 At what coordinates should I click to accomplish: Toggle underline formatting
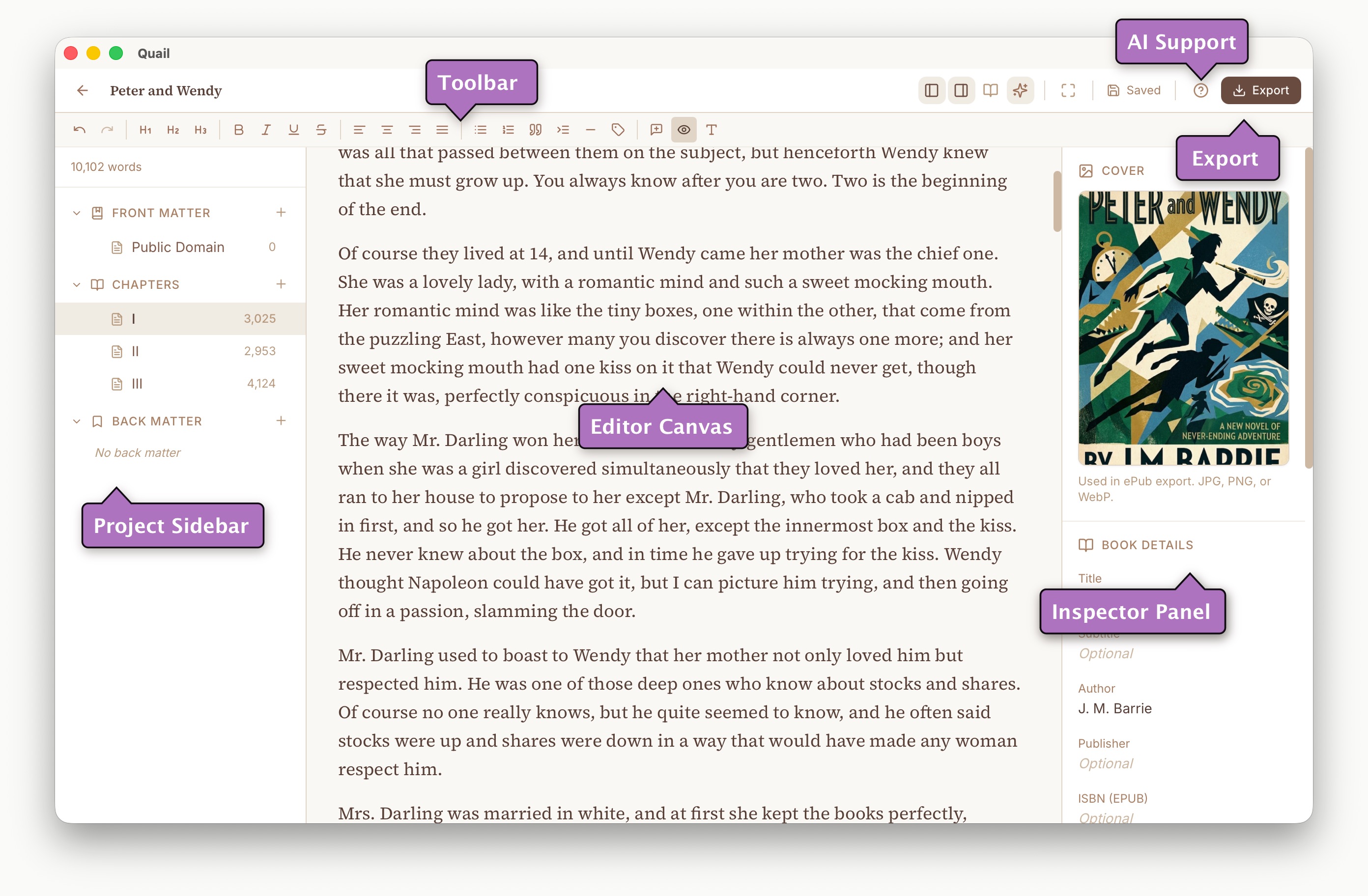point(294,130)
